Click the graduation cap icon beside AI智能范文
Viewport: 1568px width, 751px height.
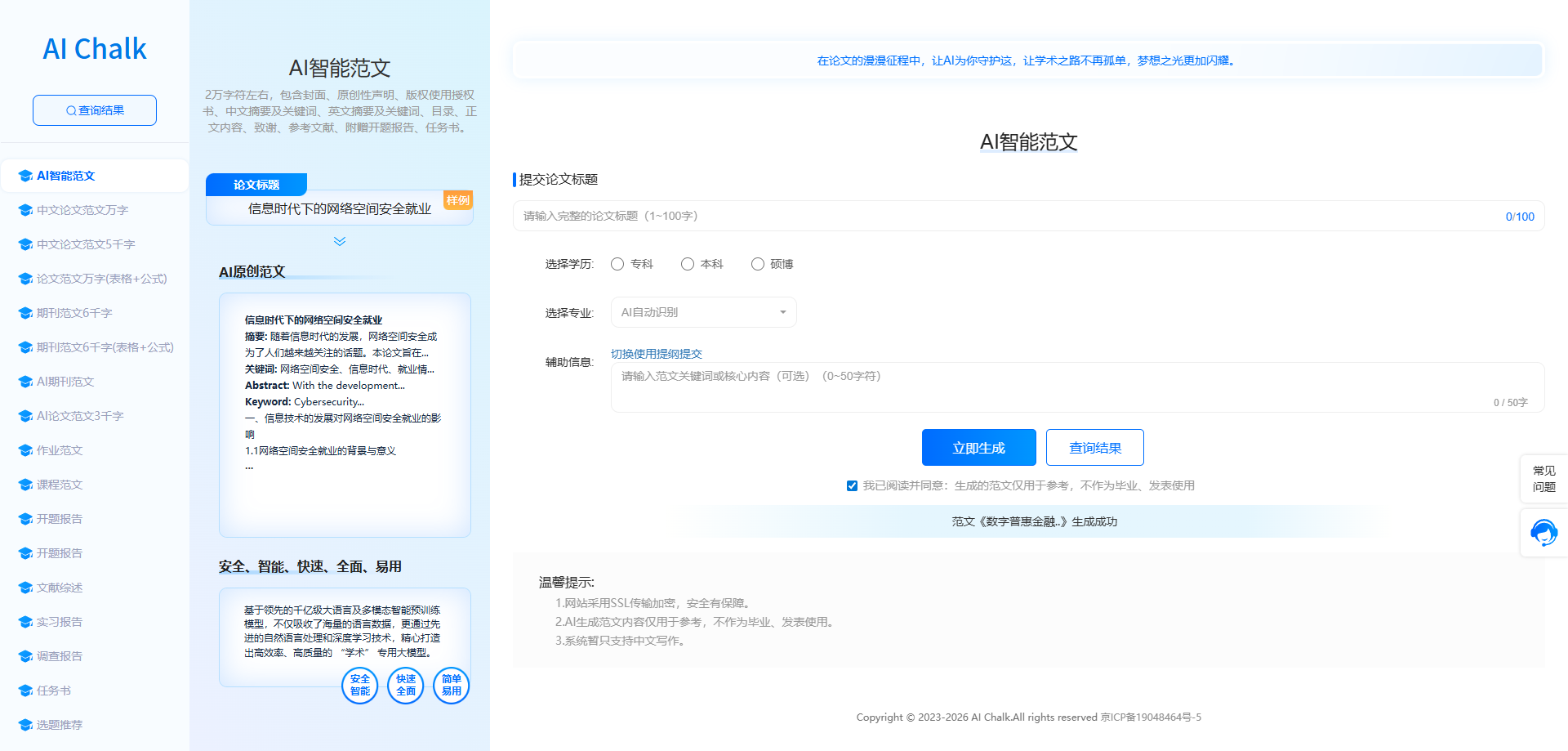pyautogui.click(x=25, y=176)
